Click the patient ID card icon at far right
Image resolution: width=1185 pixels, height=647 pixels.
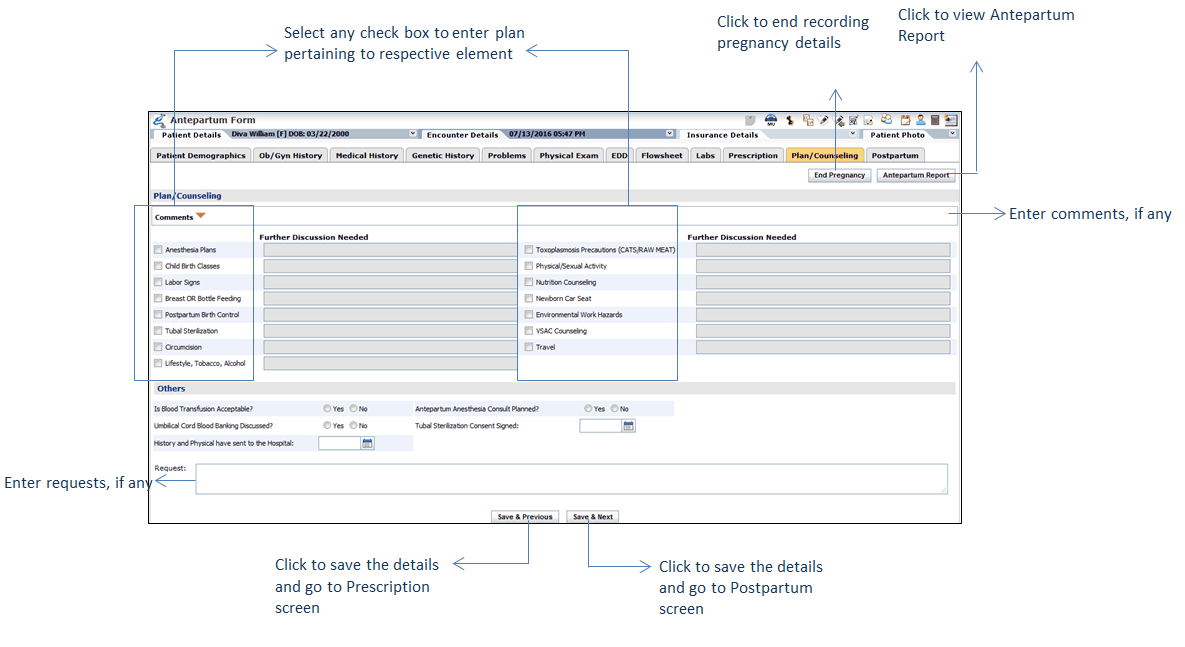pos(950,120)
